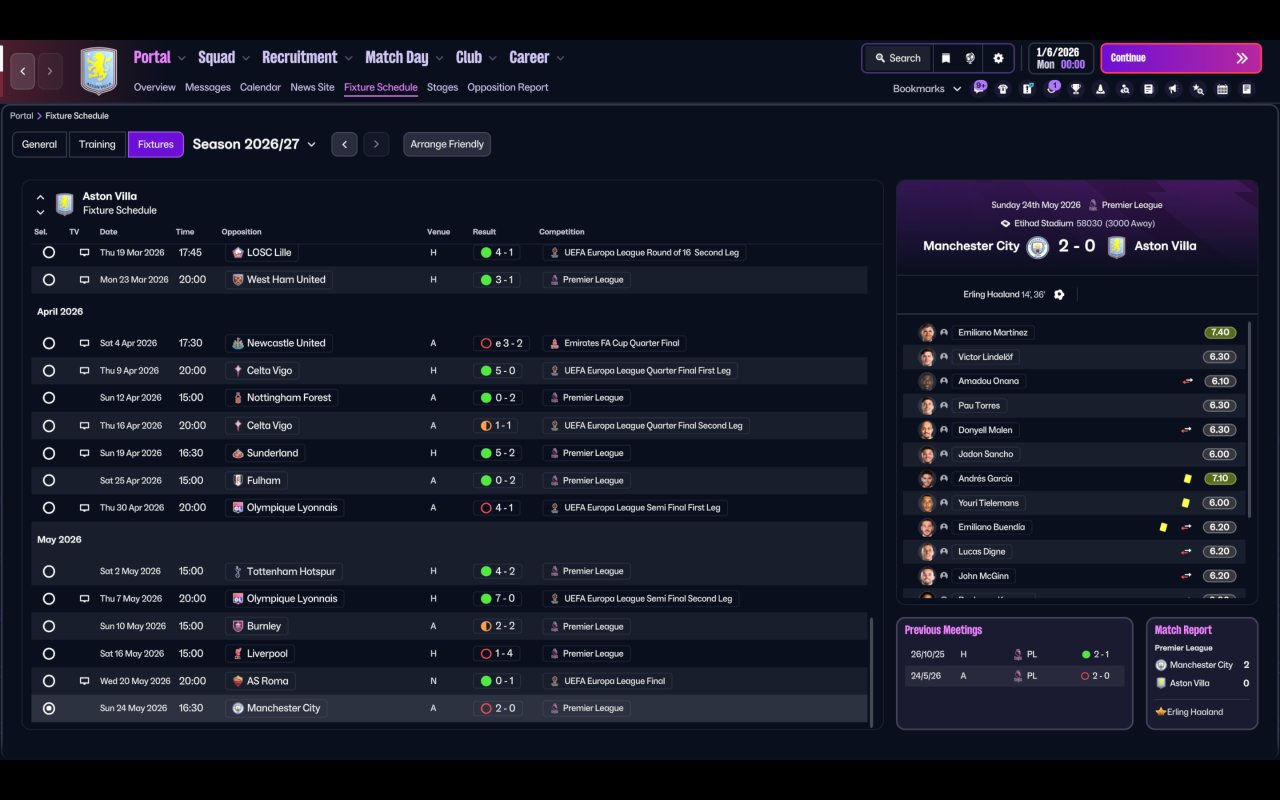Open the star search scouting icon

pyautogui.click(x=1198, y=89)
